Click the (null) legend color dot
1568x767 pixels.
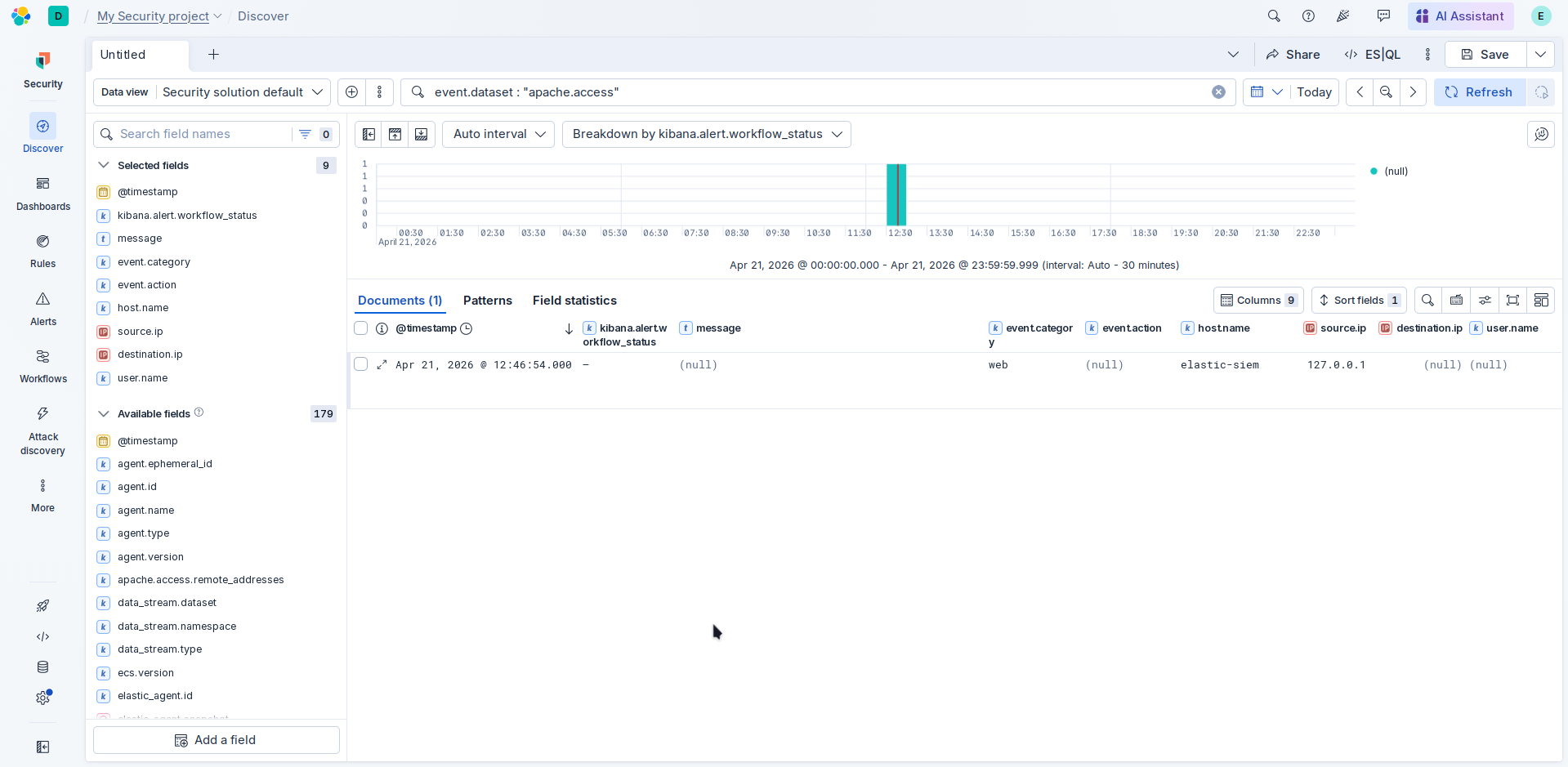pos(1374,172)
